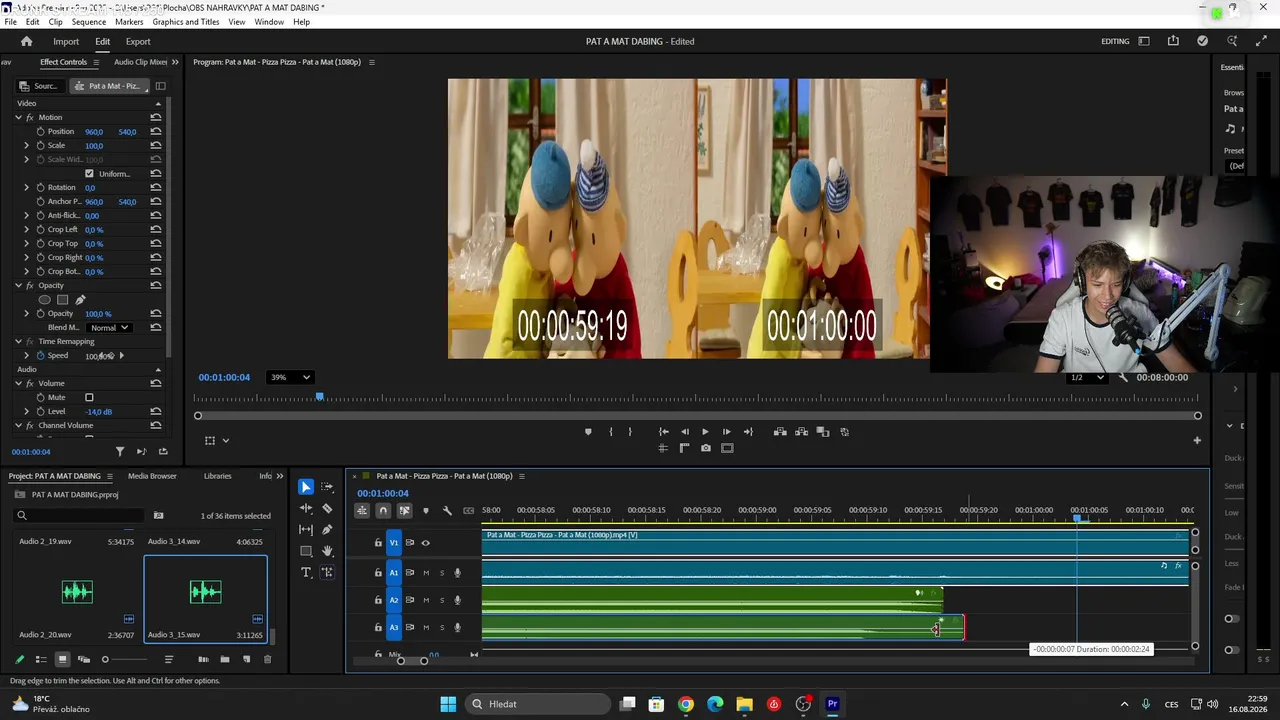1280x720 pixels.
Task: Click the Extract button in Program Monitor
Action: pyautogui.click(x=802, y=432)
